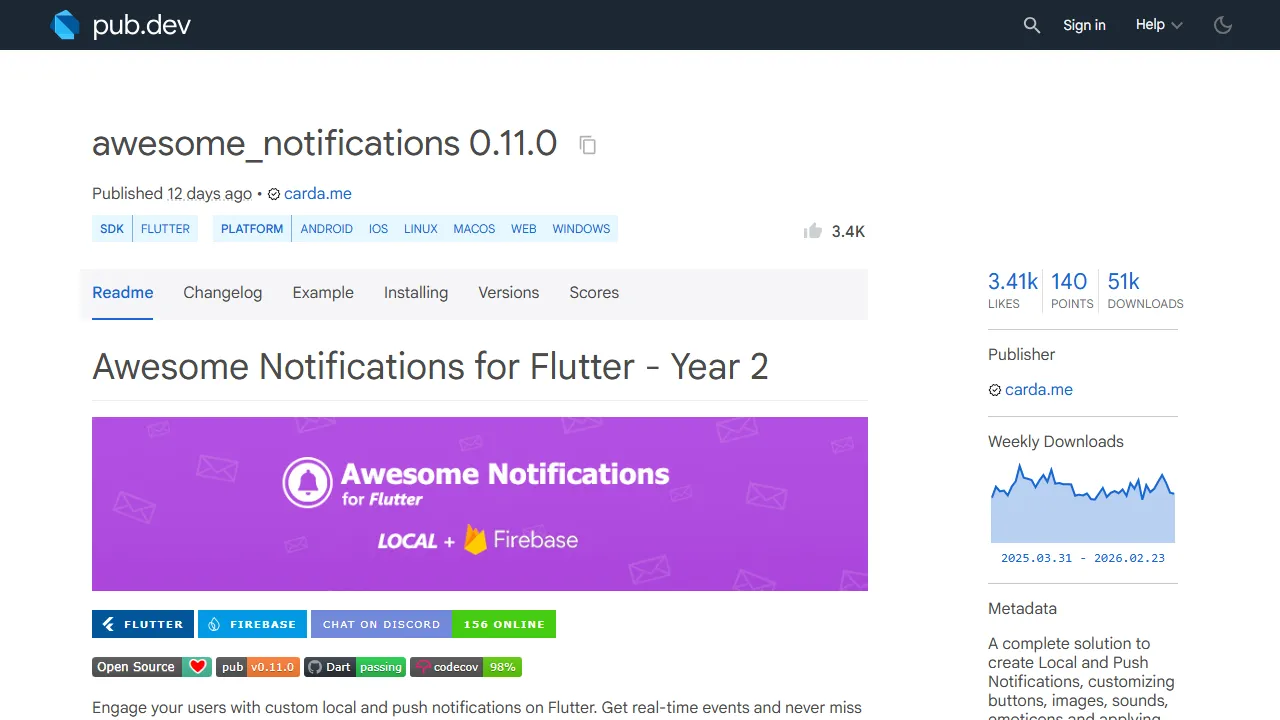Open the FLUTTER badge
This screenshot has height=720, width=1280.
(142, 624)
